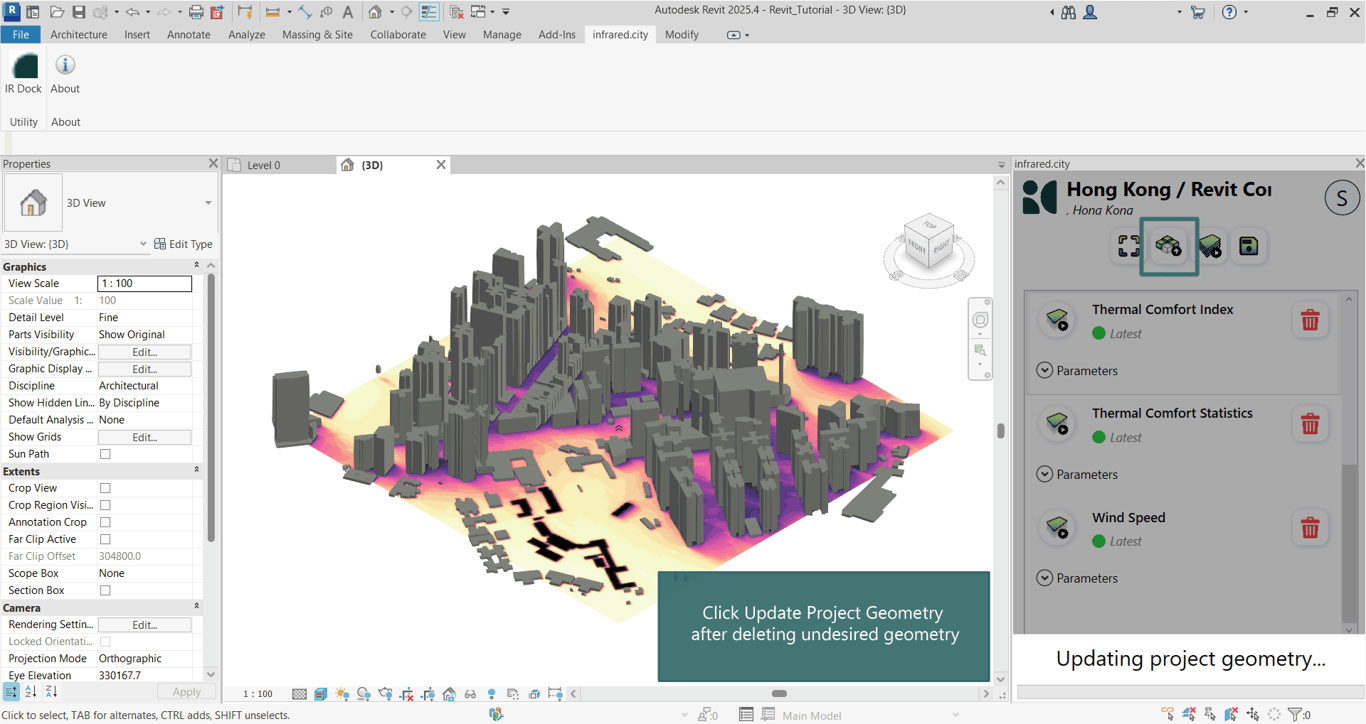Image resolution: width=1366 pixels, height=724 pixels.
Task: Click the save icon in infrared.city panel
Action: 1249,246
